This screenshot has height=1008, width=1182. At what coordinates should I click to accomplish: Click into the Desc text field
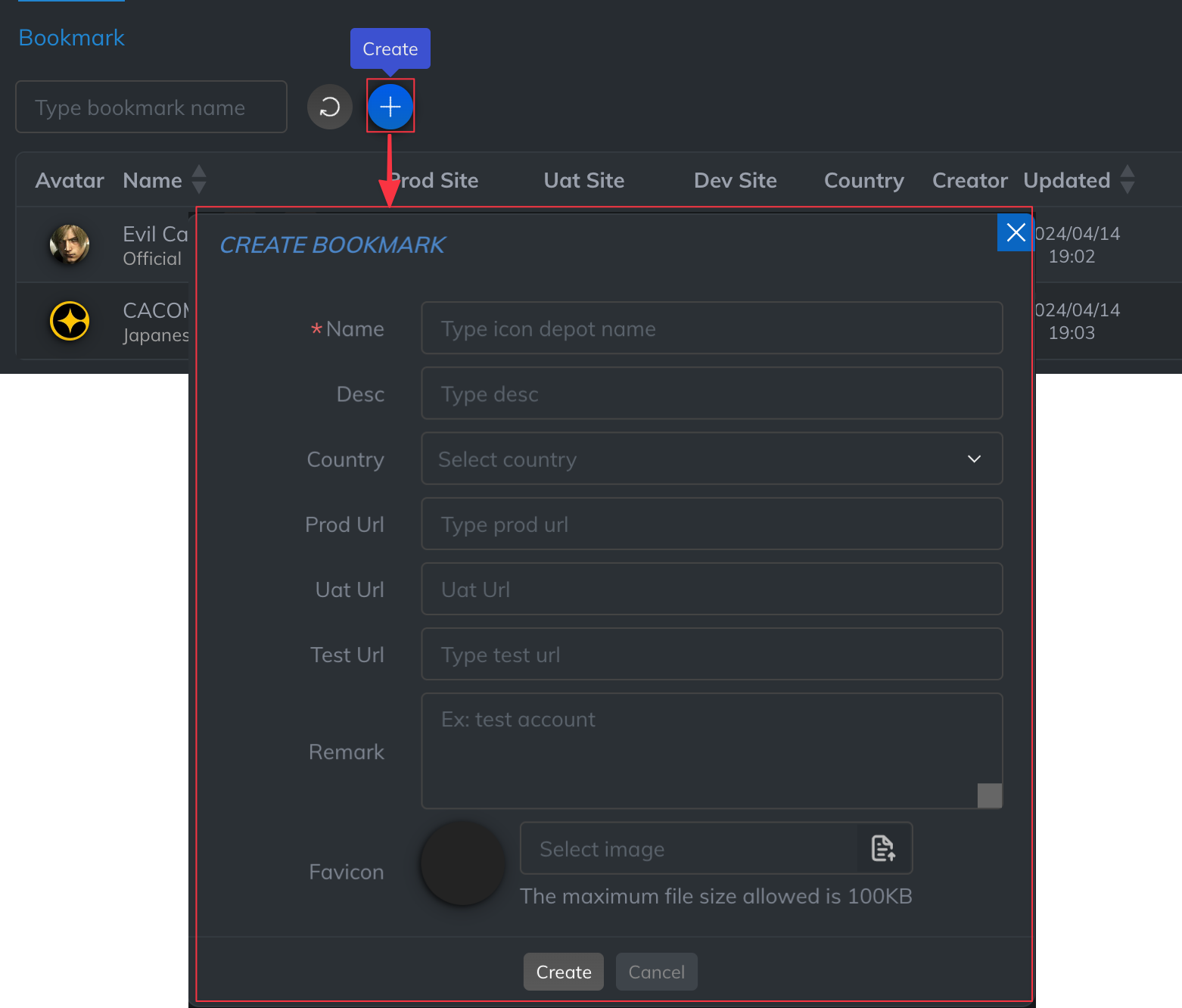point(711,394)
